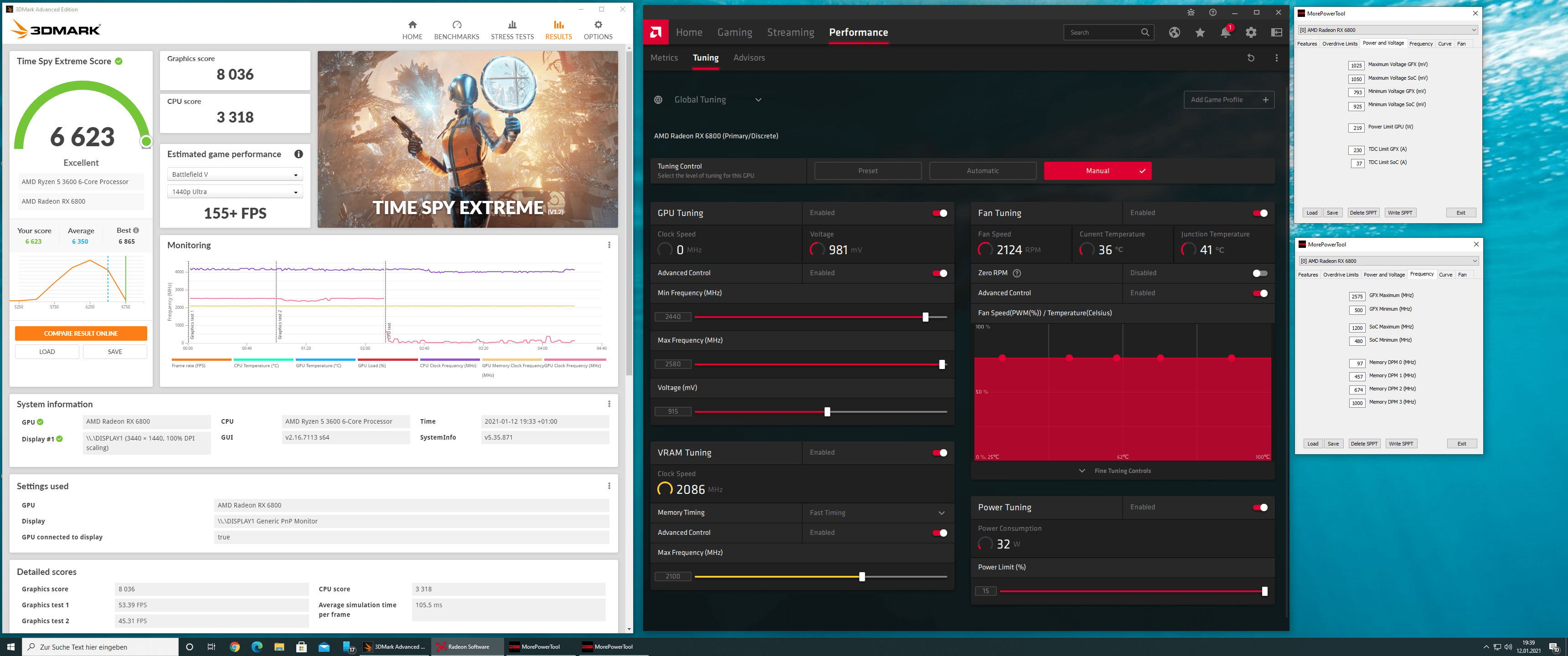The width and height of the screenshot is (1568, 656).
Task: Click Windows Start button
Action: [x=10, y=647]
